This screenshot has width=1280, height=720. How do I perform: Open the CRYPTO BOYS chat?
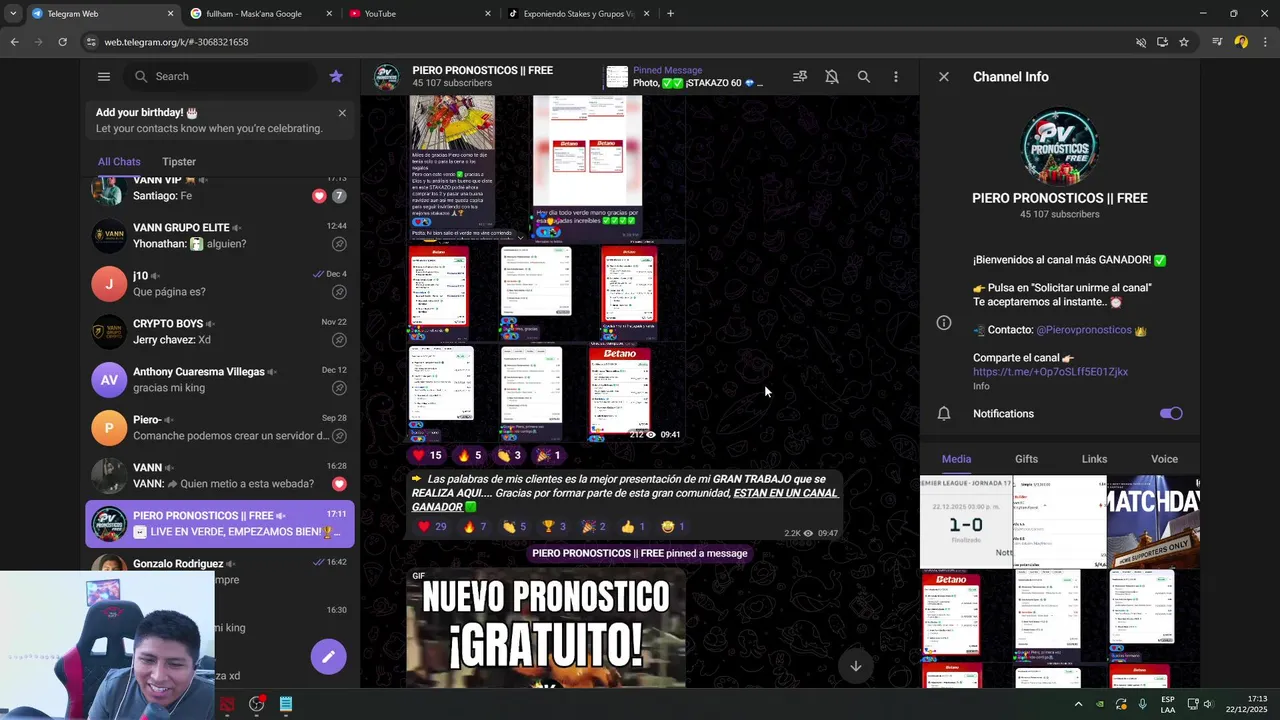click(220, 332)
